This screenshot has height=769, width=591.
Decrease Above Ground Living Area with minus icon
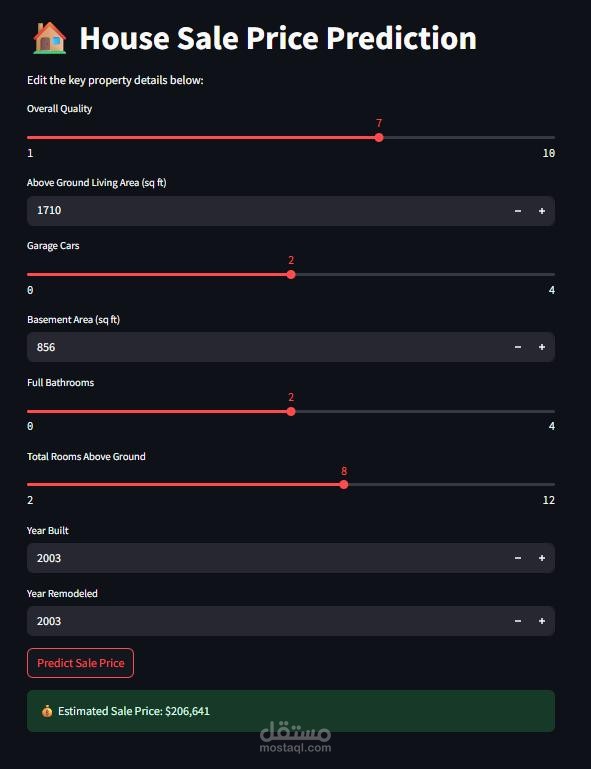pyautogui.click(x=518, y=211)
